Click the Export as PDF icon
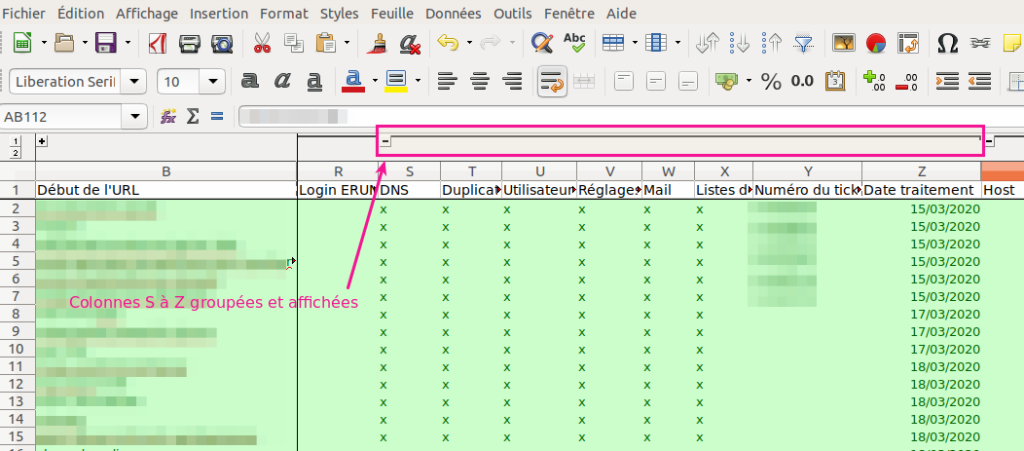 [157, 44]
